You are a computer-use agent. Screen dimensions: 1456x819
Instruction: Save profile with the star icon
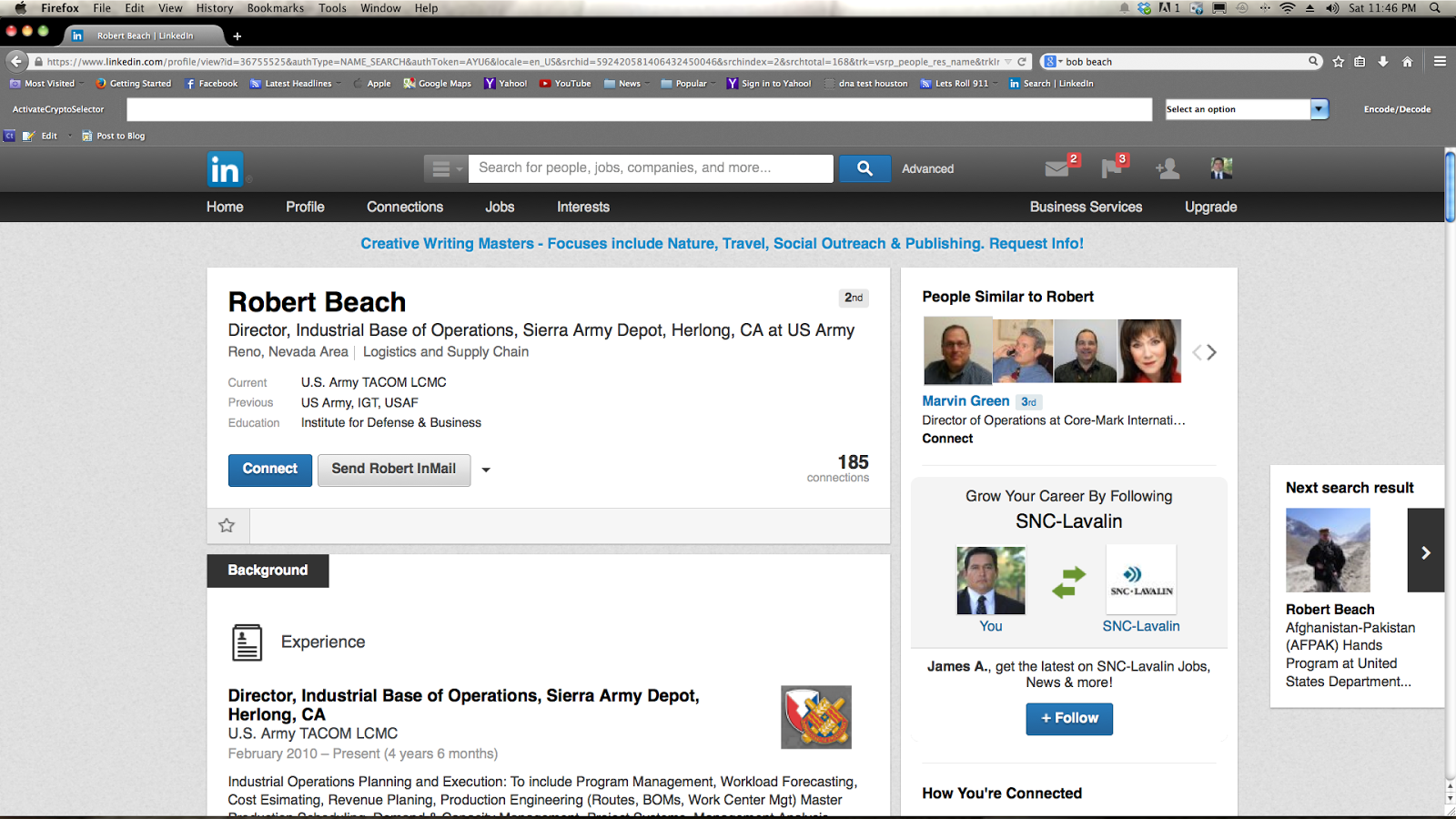click(227, 525)
